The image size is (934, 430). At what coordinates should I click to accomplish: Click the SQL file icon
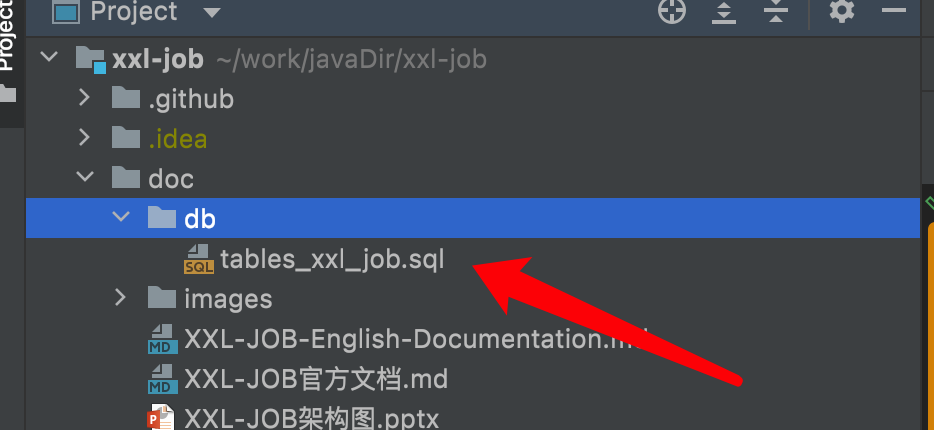199,259
